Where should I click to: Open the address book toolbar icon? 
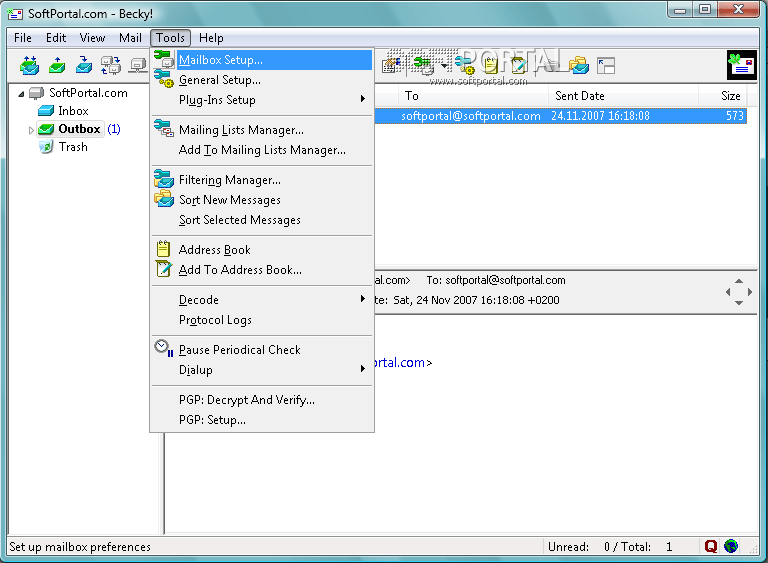pos(490,65)
